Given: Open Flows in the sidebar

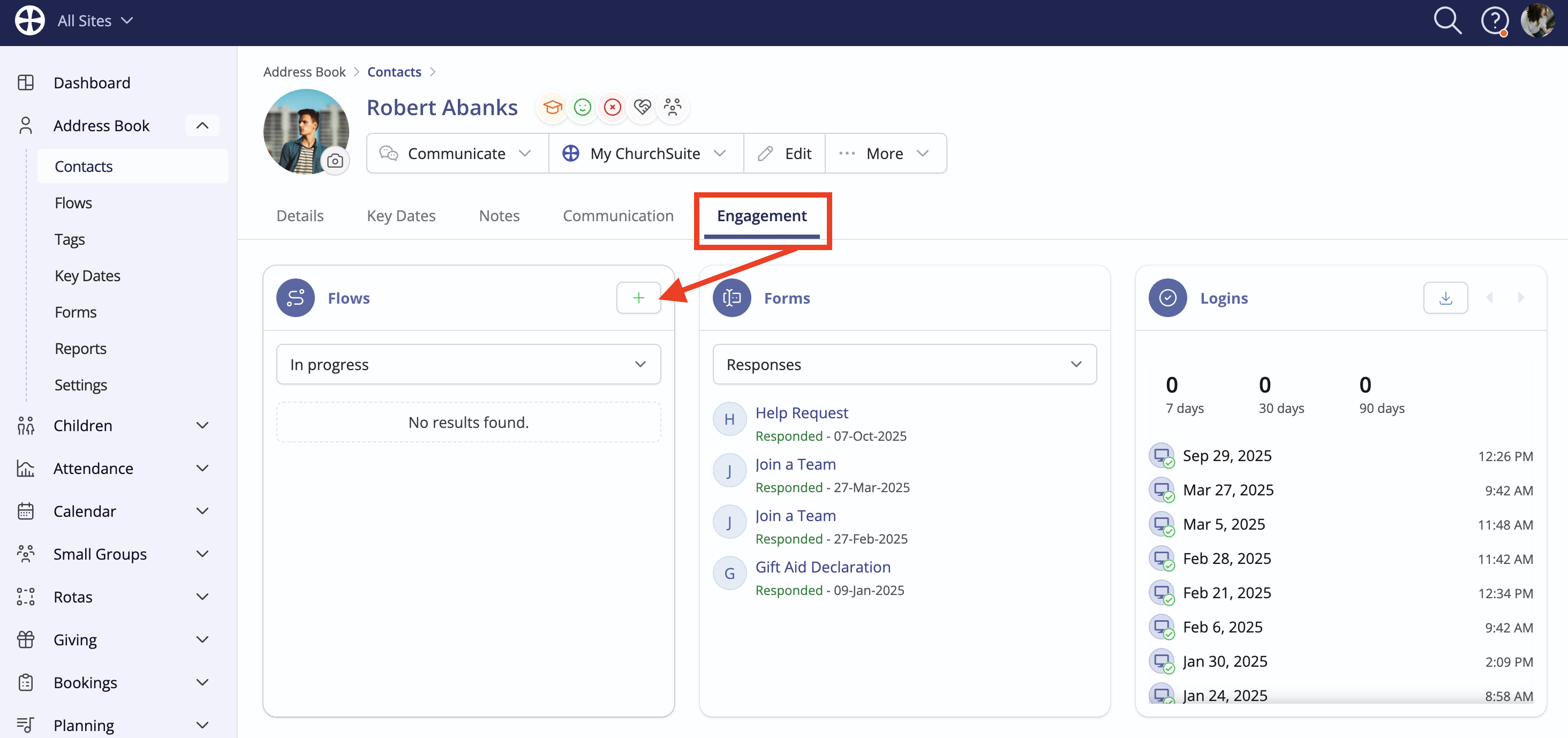Looking at the screenshot, I should [73, 203].
